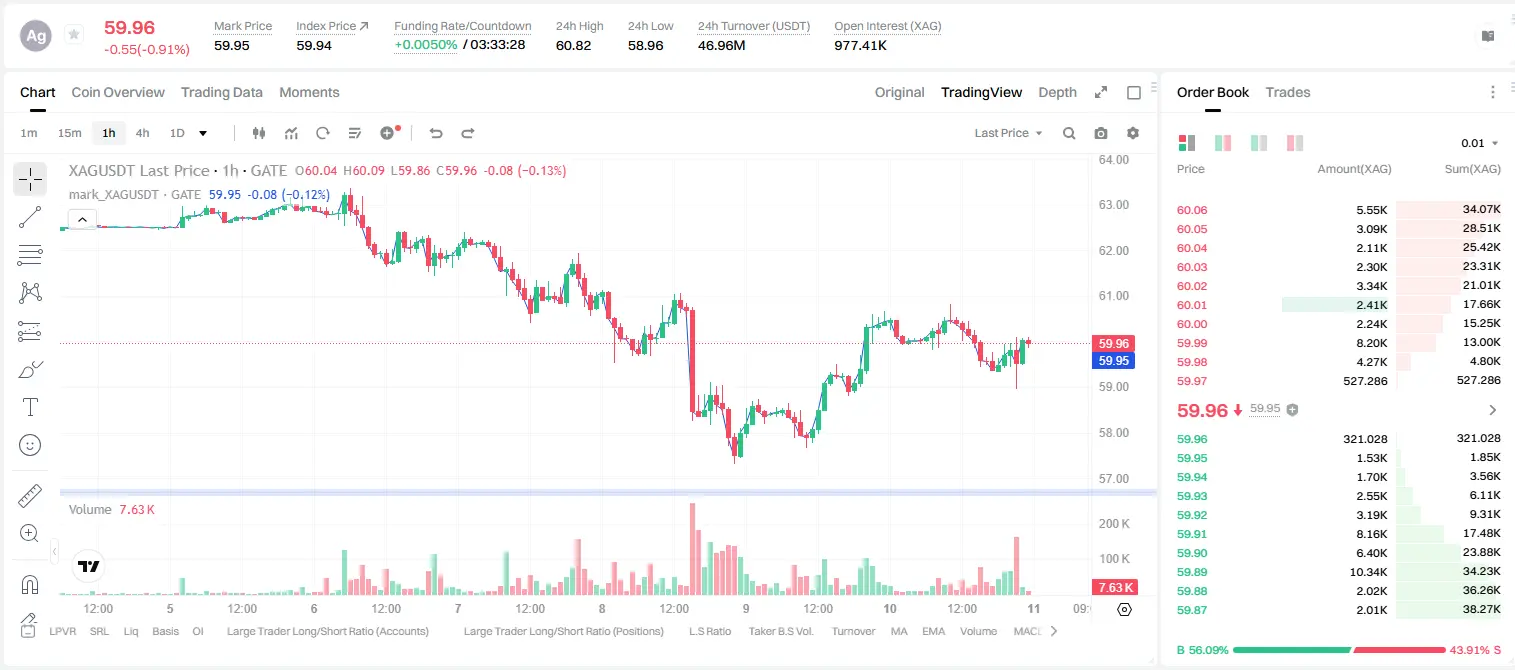Undo the last chart action
1515x670 pixels.
435,133
